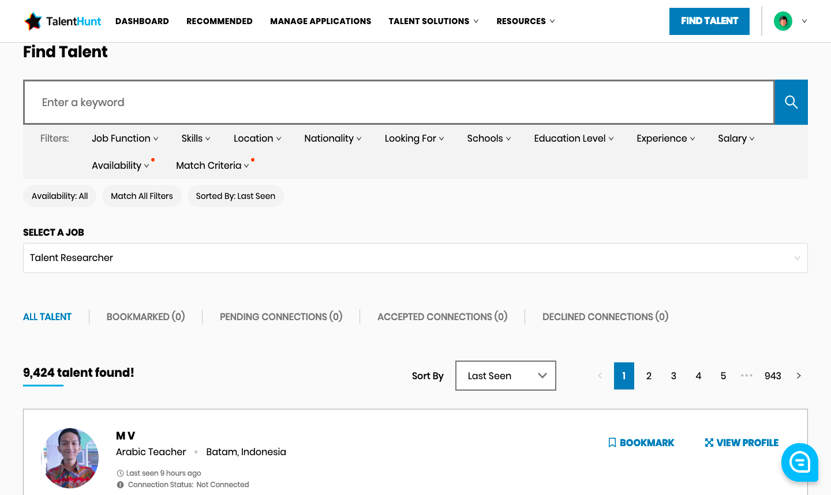
Task: Open the Skills filter dropdown
Action: 195,139
